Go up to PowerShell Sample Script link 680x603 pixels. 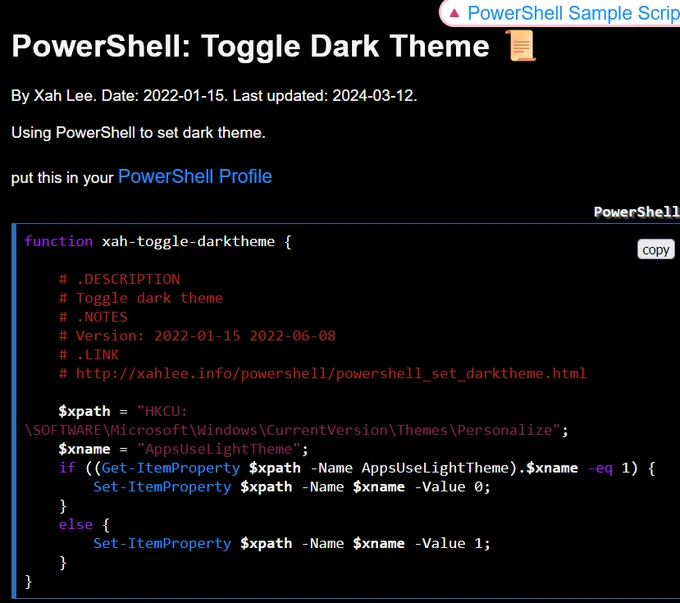(573, 13)
